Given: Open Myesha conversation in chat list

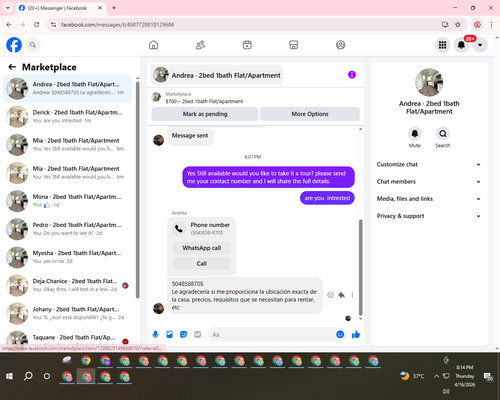Looking at the screenshot, I should coord(68,257).
